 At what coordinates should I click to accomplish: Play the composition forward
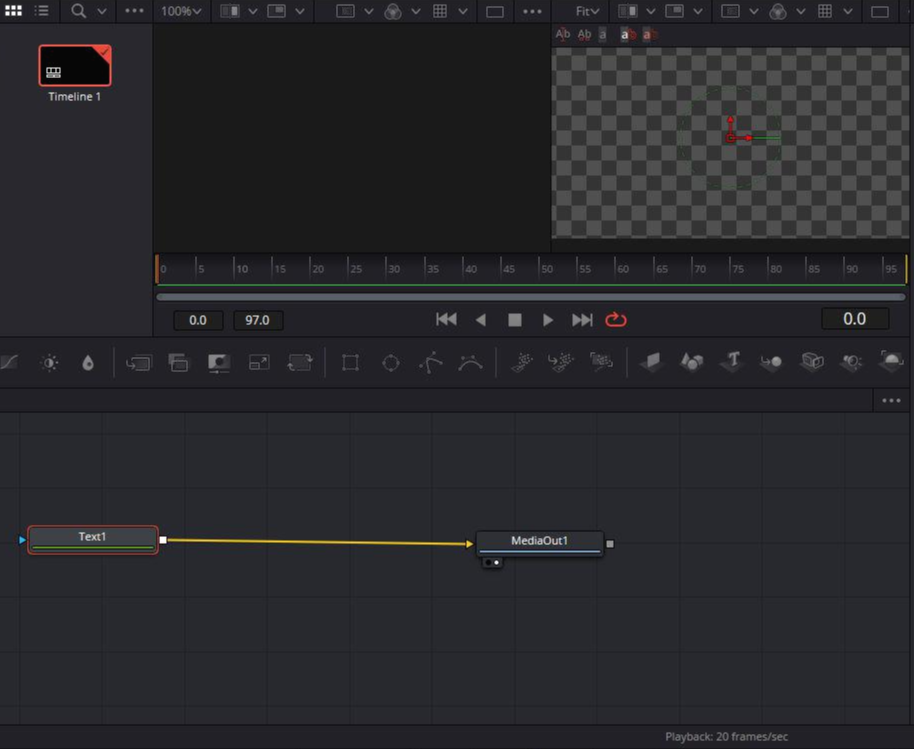click(x=548, y=319)
